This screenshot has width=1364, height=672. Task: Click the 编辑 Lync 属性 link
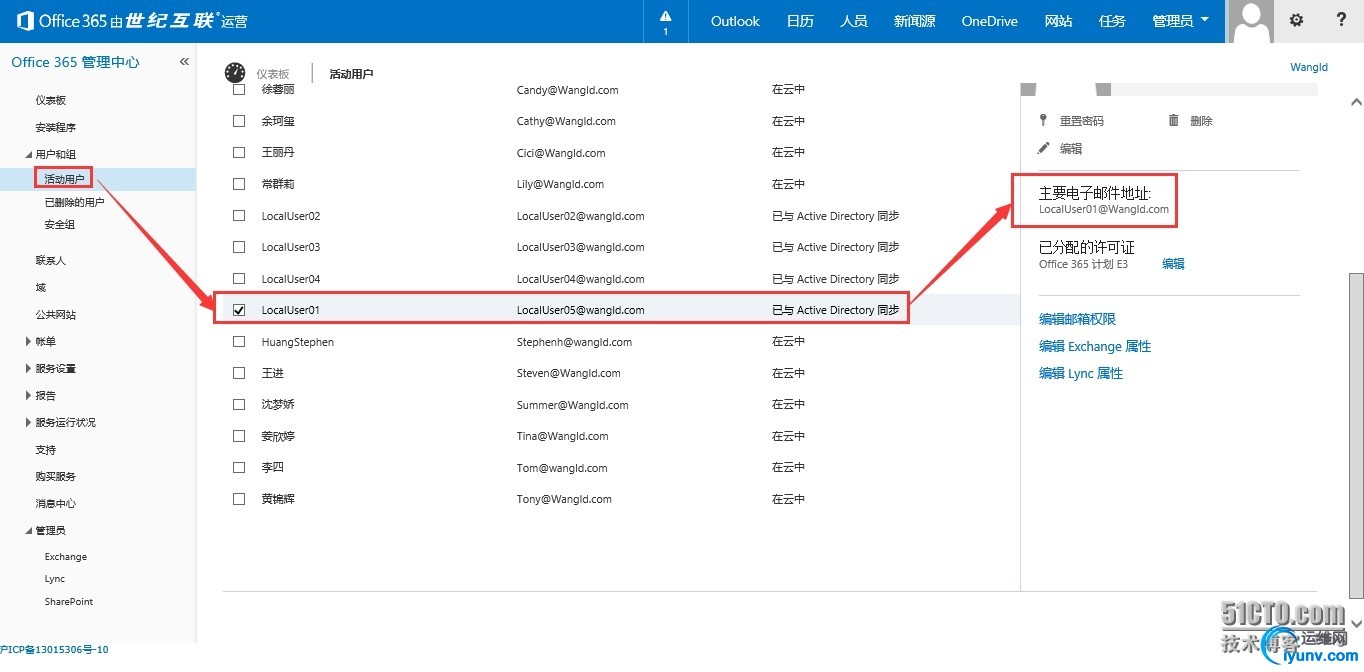coord(1081,373)
